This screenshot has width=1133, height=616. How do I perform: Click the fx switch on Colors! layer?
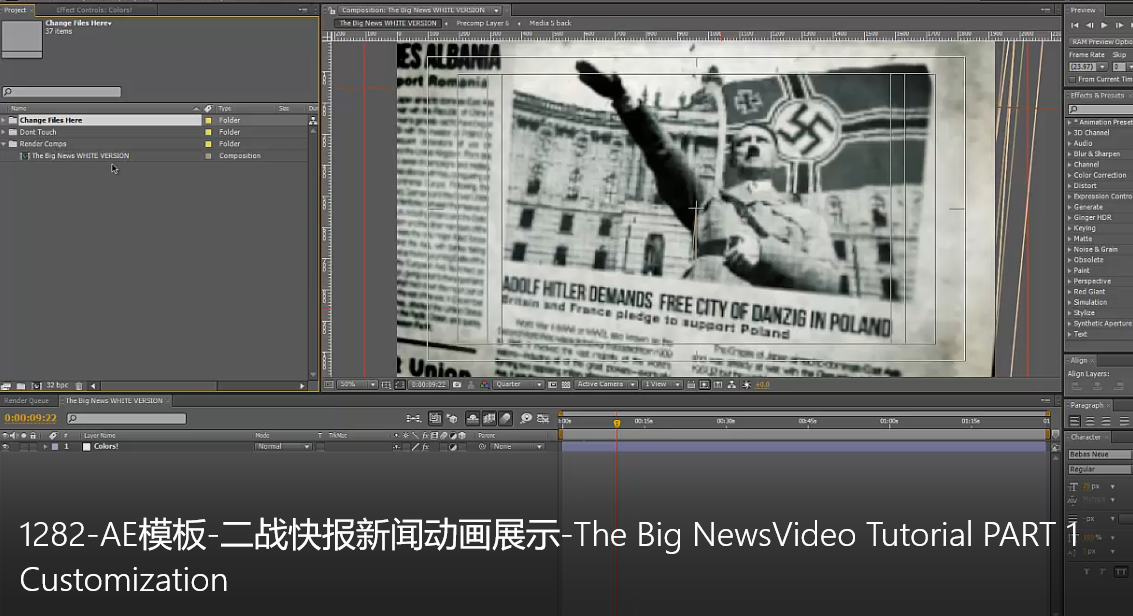(425, 447)
